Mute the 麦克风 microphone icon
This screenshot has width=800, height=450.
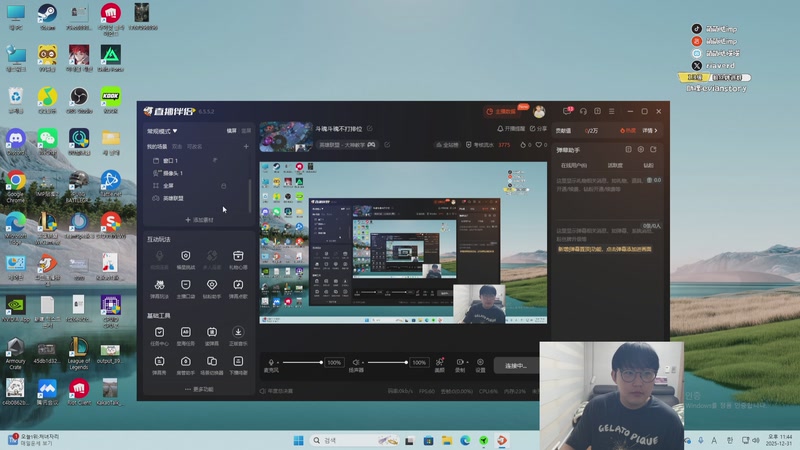click(271, 362)
